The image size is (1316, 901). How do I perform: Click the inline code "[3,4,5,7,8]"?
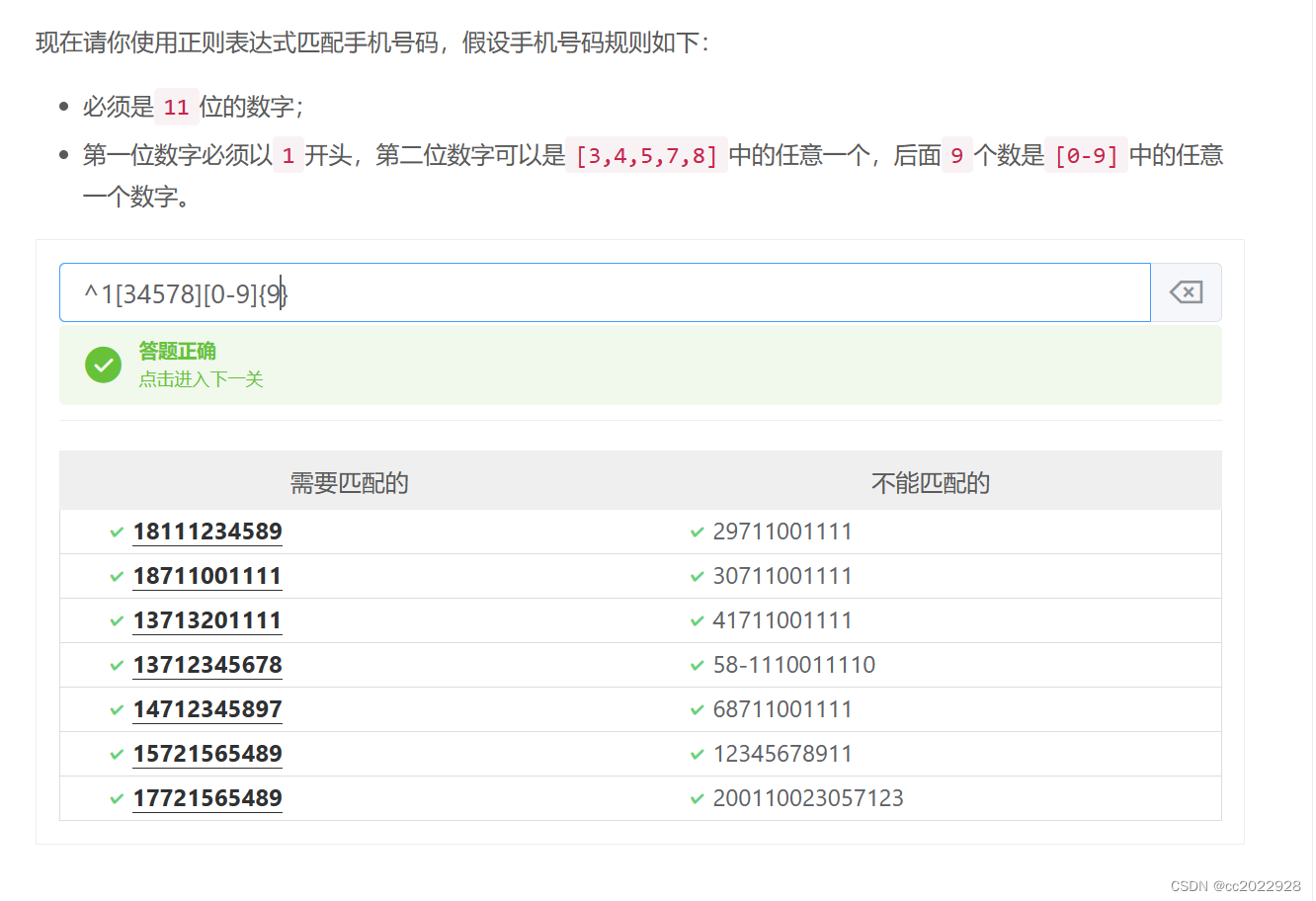click(647, 155)
